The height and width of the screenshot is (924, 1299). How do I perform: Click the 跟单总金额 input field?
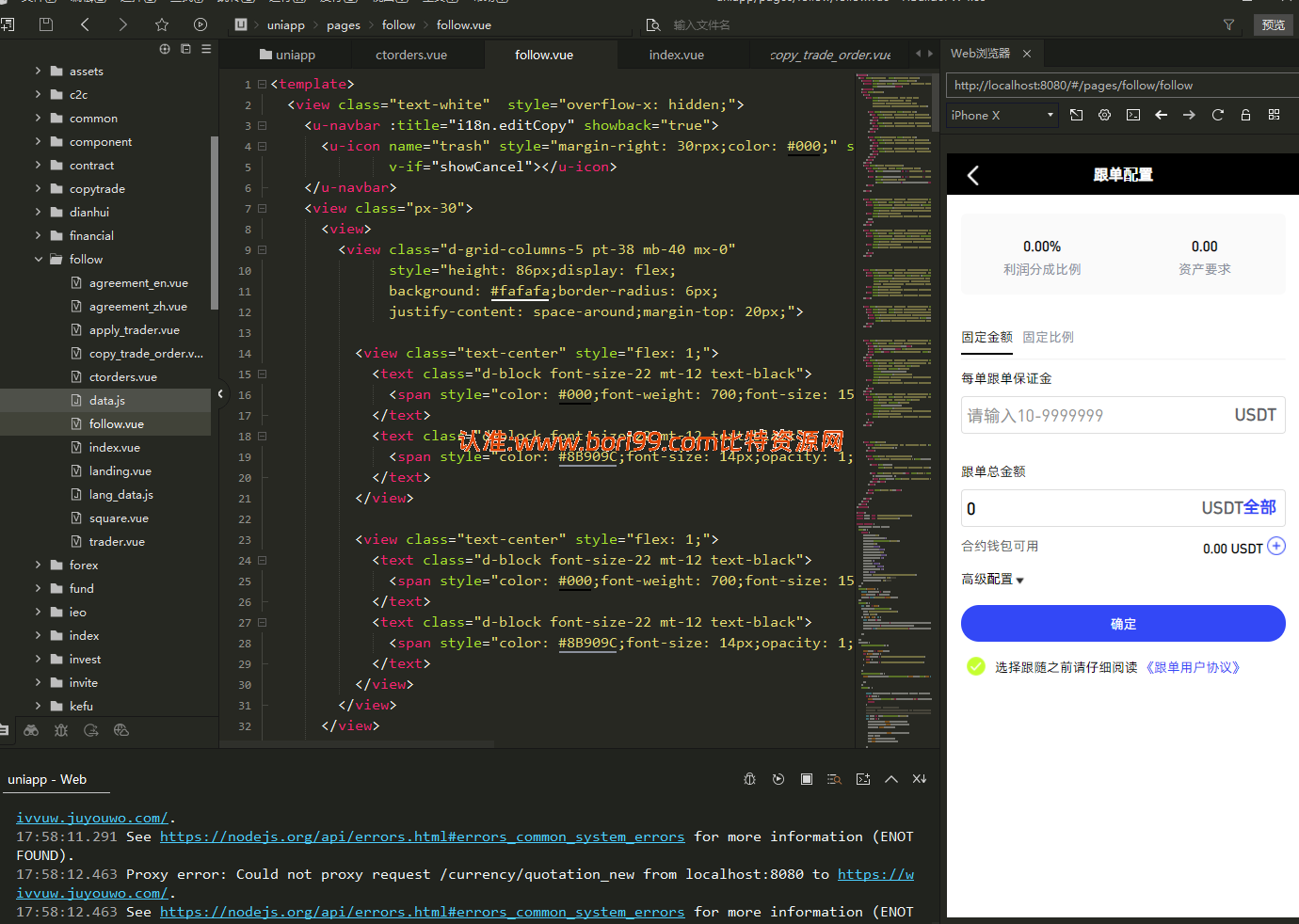(1123, 508)
